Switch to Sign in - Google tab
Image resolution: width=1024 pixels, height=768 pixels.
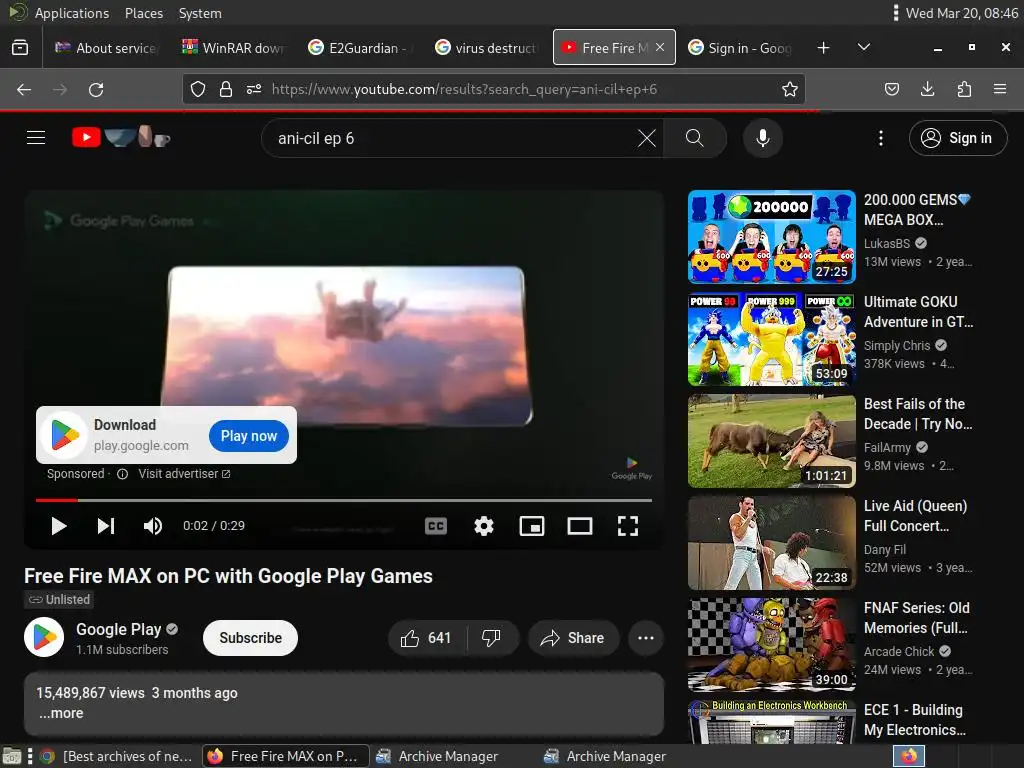click(x=740, y=48)
